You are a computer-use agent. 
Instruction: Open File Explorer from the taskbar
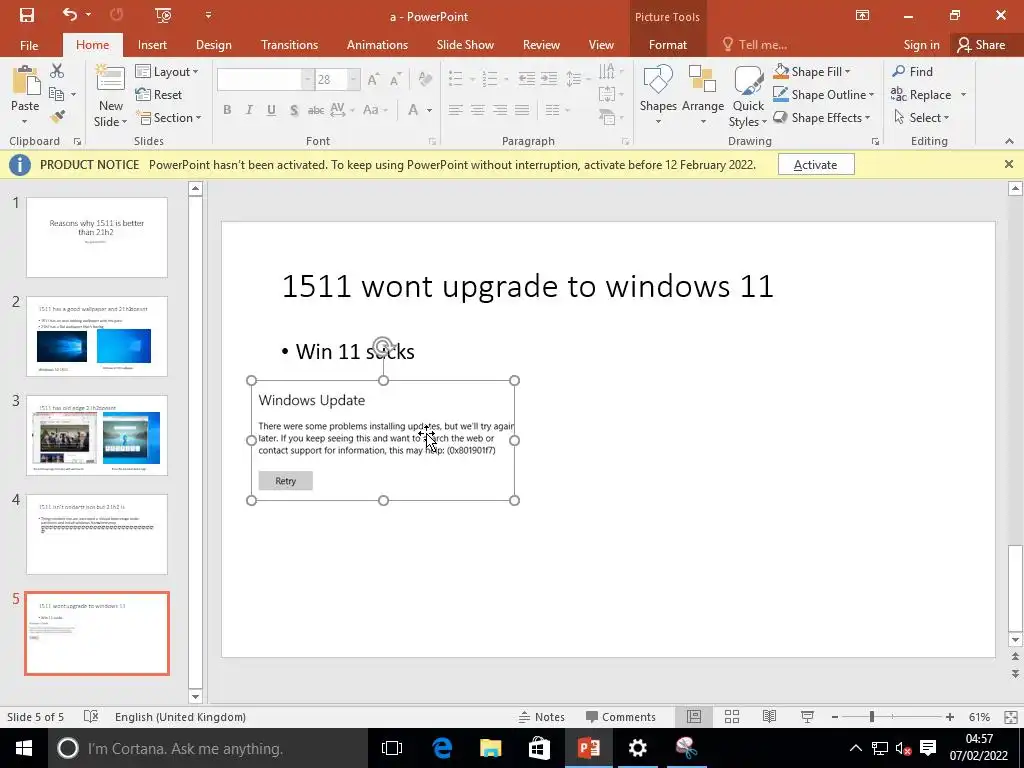(x=490, y=748)
